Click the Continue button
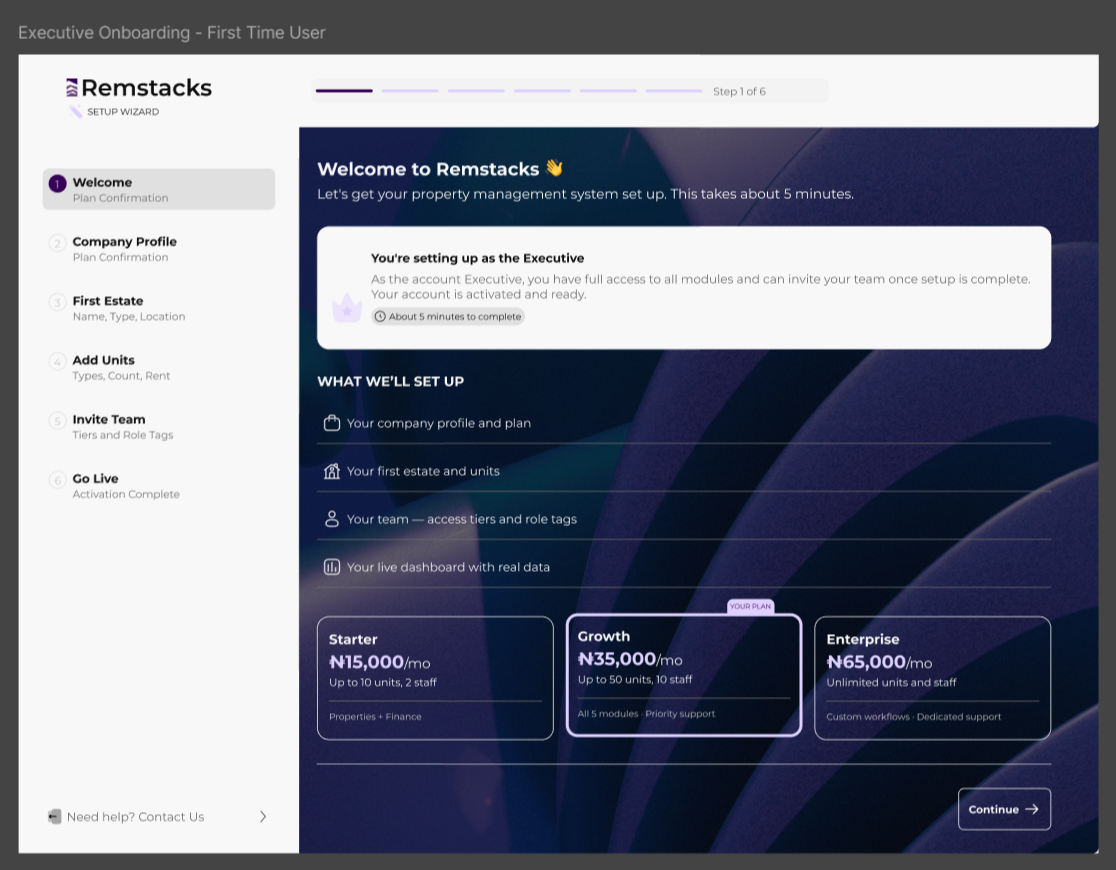The height and width of the screenshot is (870, 1116). [1004, 809]
